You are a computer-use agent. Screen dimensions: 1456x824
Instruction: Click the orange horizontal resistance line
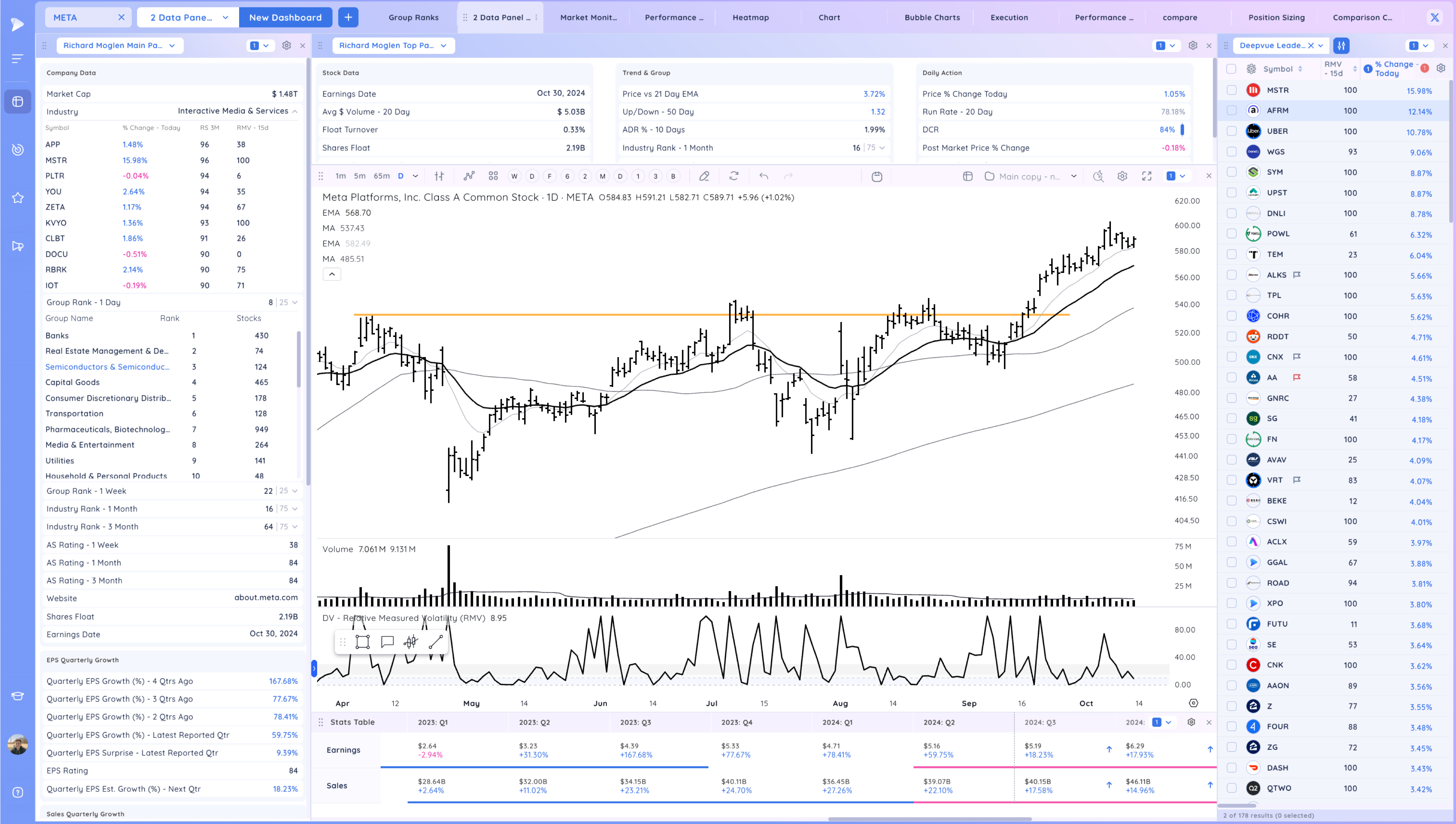point(566,315)
